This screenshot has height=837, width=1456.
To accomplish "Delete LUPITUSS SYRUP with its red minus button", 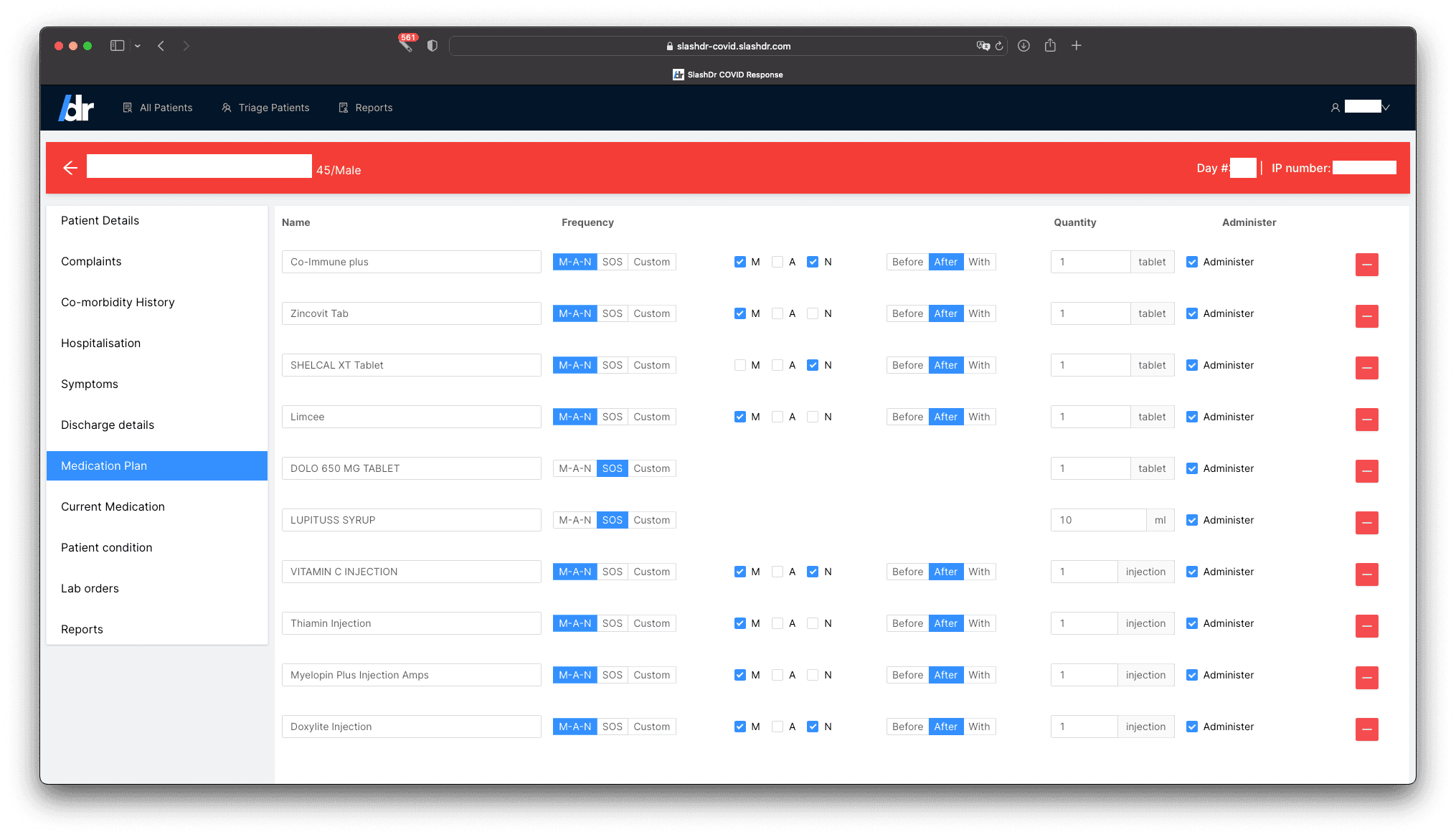I will tap(1366, 523).
